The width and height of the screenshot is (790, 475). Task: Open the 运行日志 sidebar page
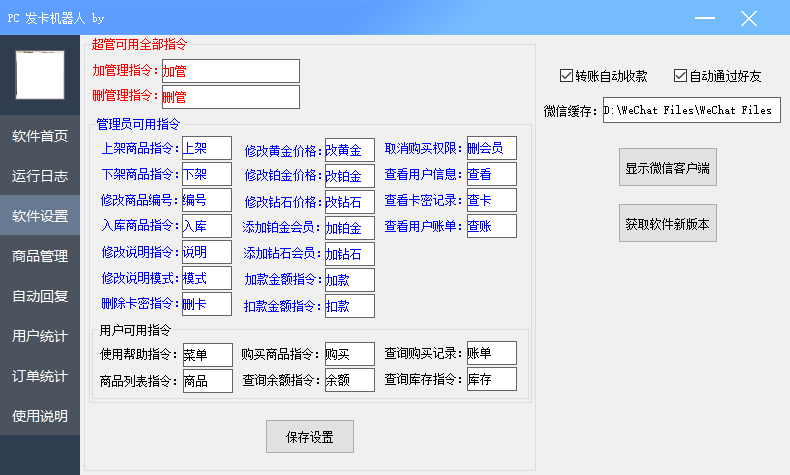40,175
